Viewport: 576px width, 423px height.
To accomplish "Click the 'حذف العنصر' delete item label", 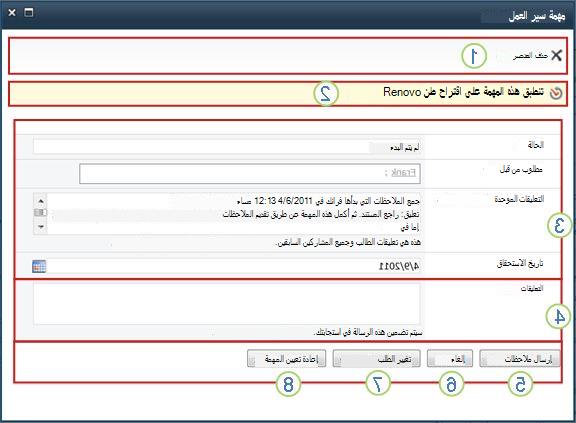I will pos(530,55).
